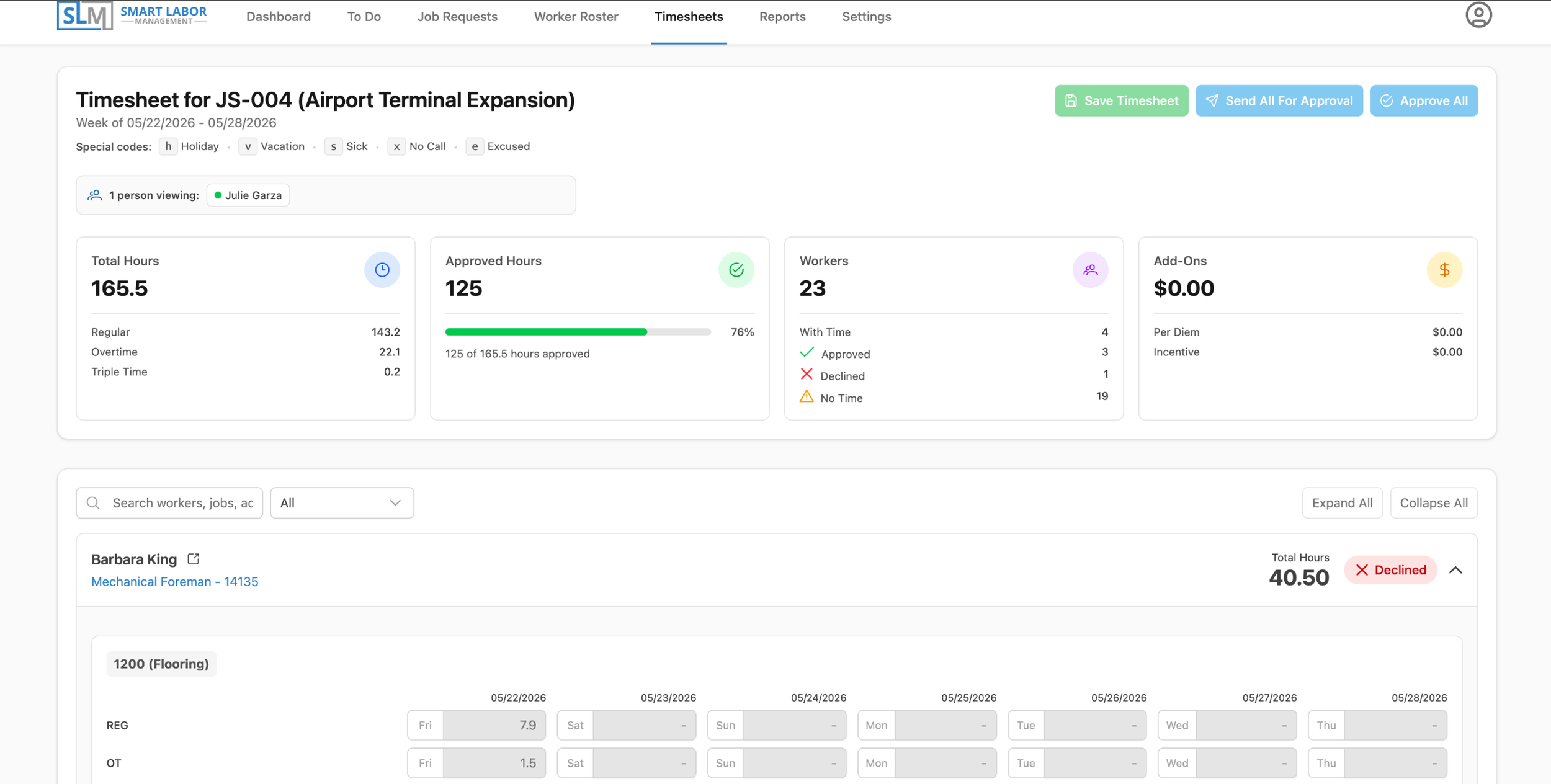Click the s Sick code key
The width and height of the screenshot is (1551, 784).
[x=333, y=146]
